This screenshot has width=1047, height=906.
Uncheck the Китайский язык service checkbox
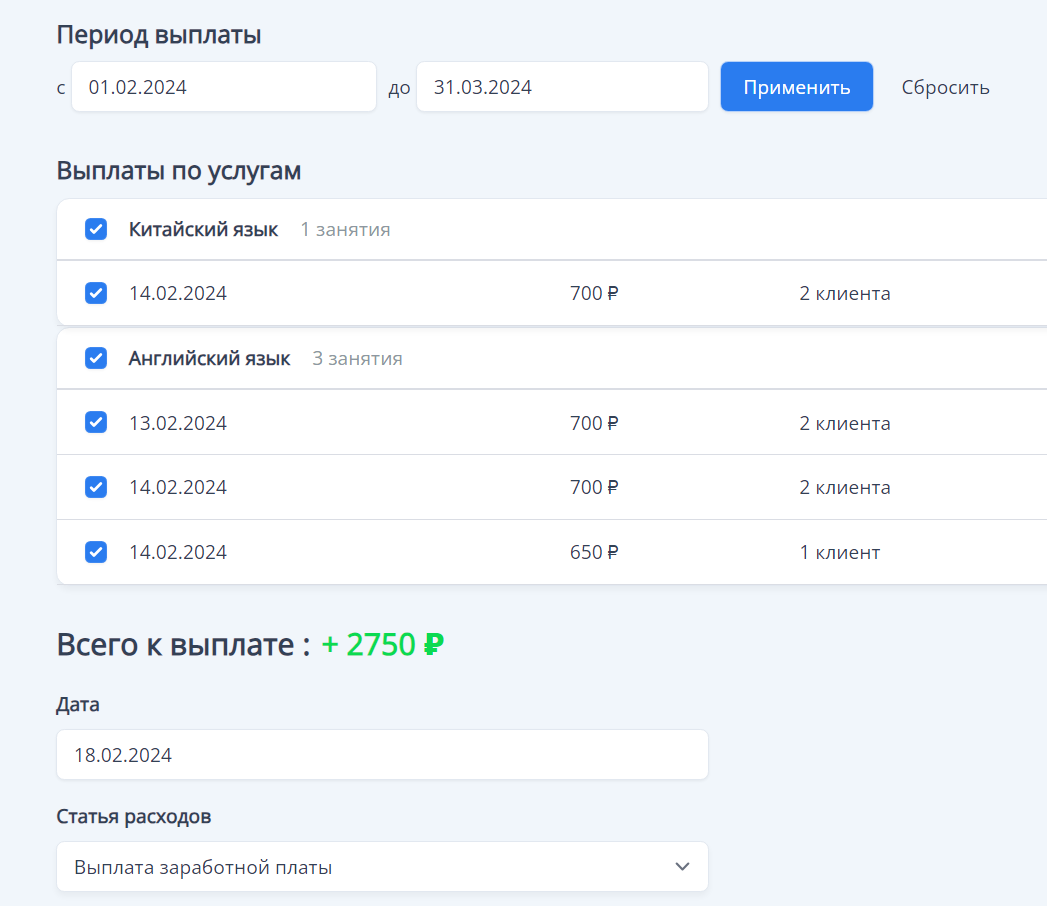(95, 229)
